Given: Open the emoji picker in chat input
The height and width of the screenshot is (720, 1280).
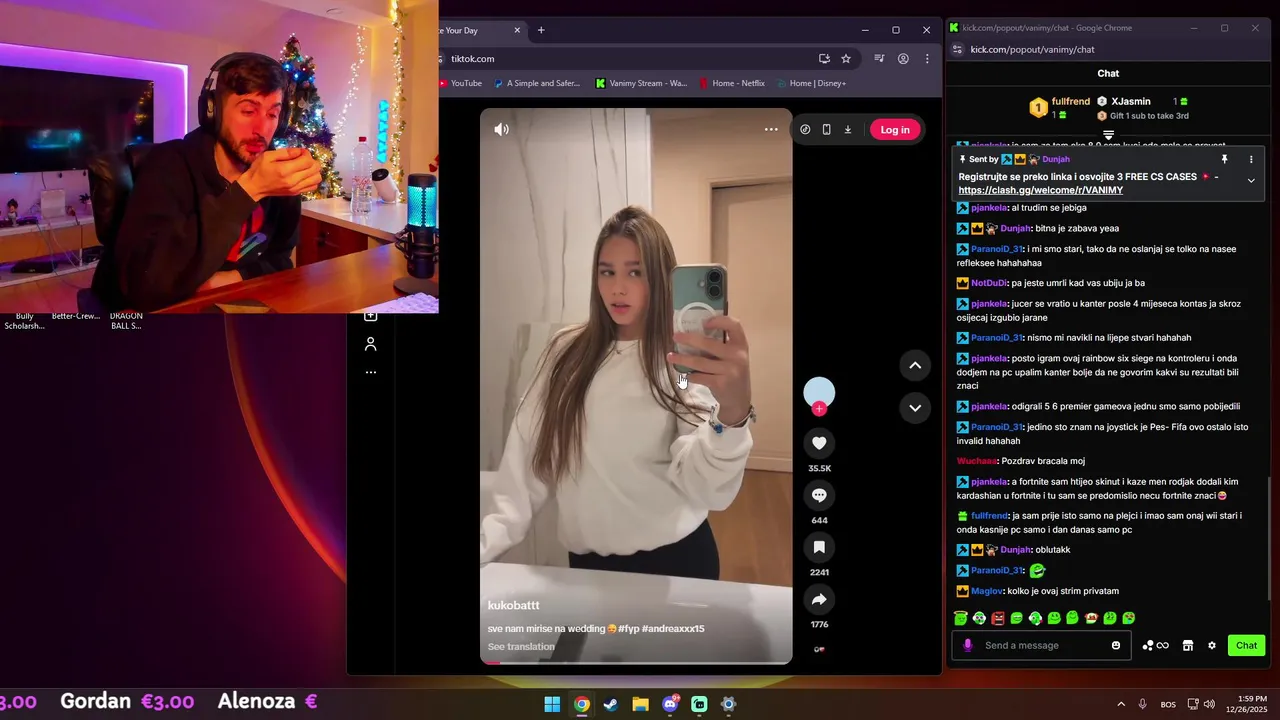Looking at the screenshot, I should pos(1116,645).
